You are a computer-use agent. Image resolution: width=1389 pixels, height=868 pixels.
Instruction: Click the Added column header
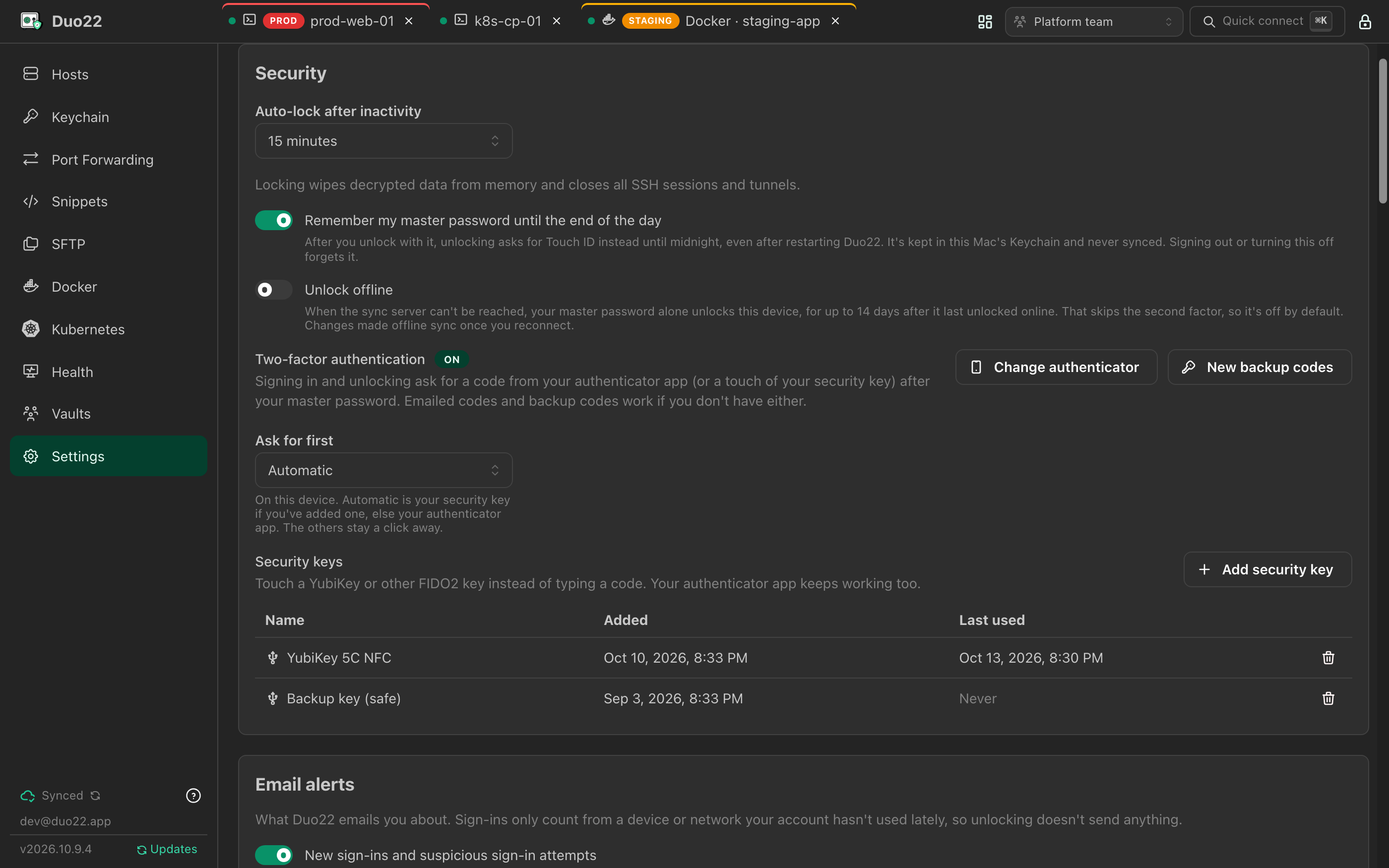pos(626,620)
